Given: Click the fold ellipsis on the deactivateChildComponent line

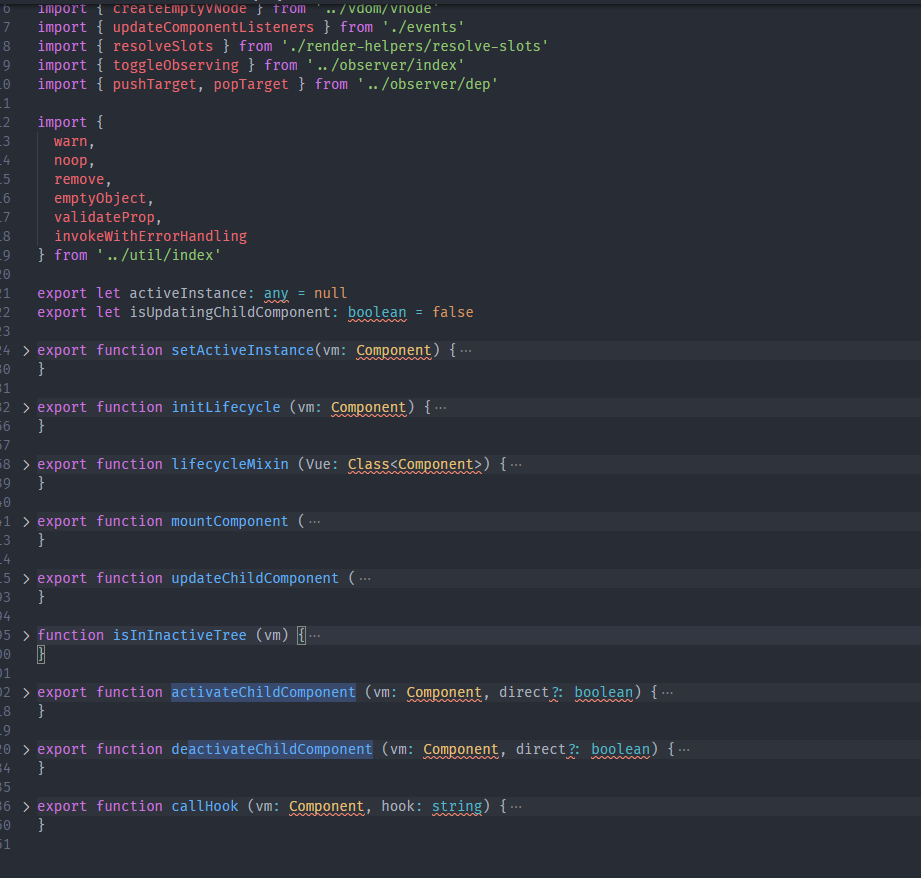Looking at the screenshot, I should pyautogui.click(x=684, y=749).
